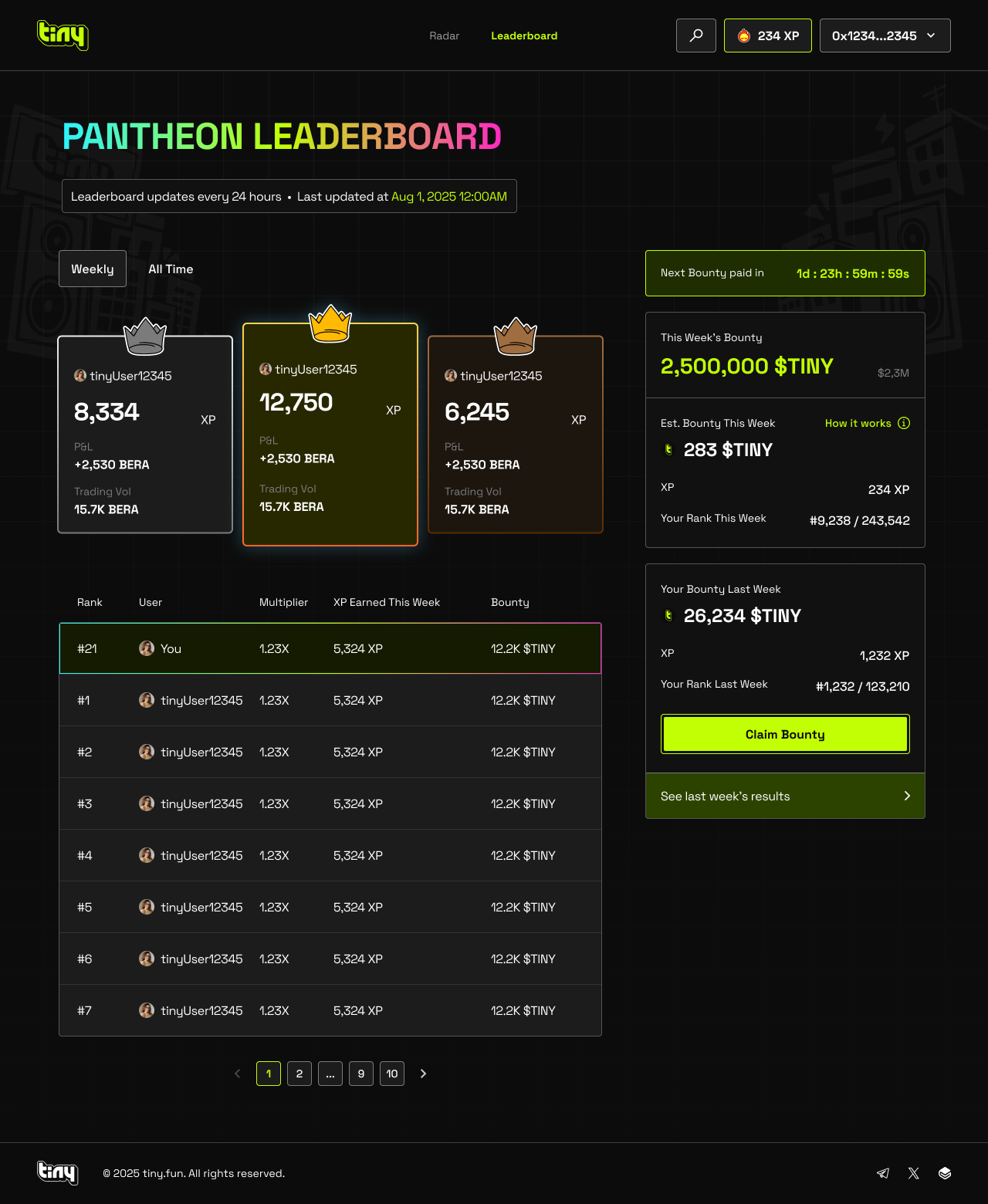Go to page 2
The width and height of the screenshot is (988, 1204).
click(299, 1074)
